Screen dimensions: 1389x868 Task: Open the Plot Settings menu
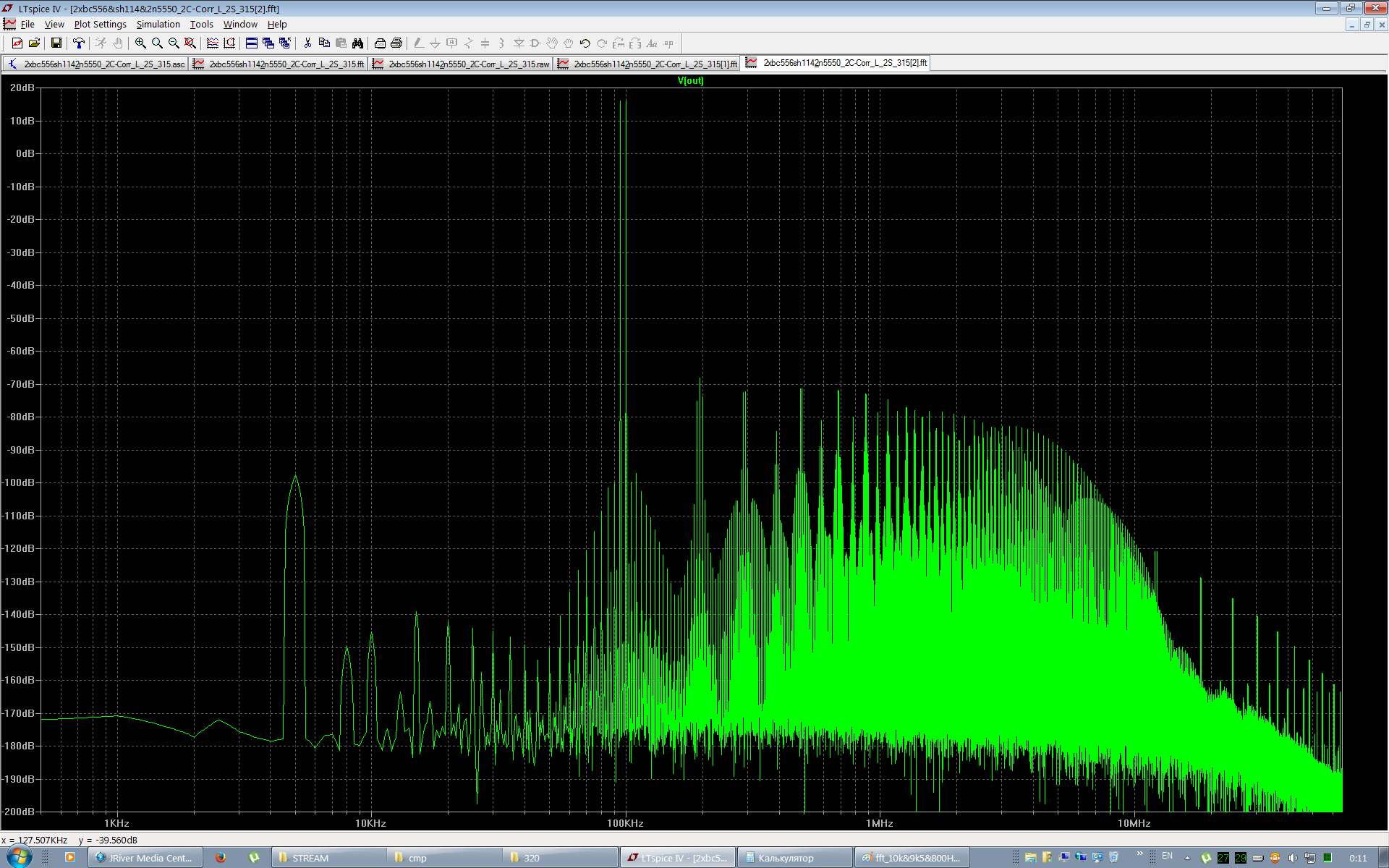click(x=100, y=25)
